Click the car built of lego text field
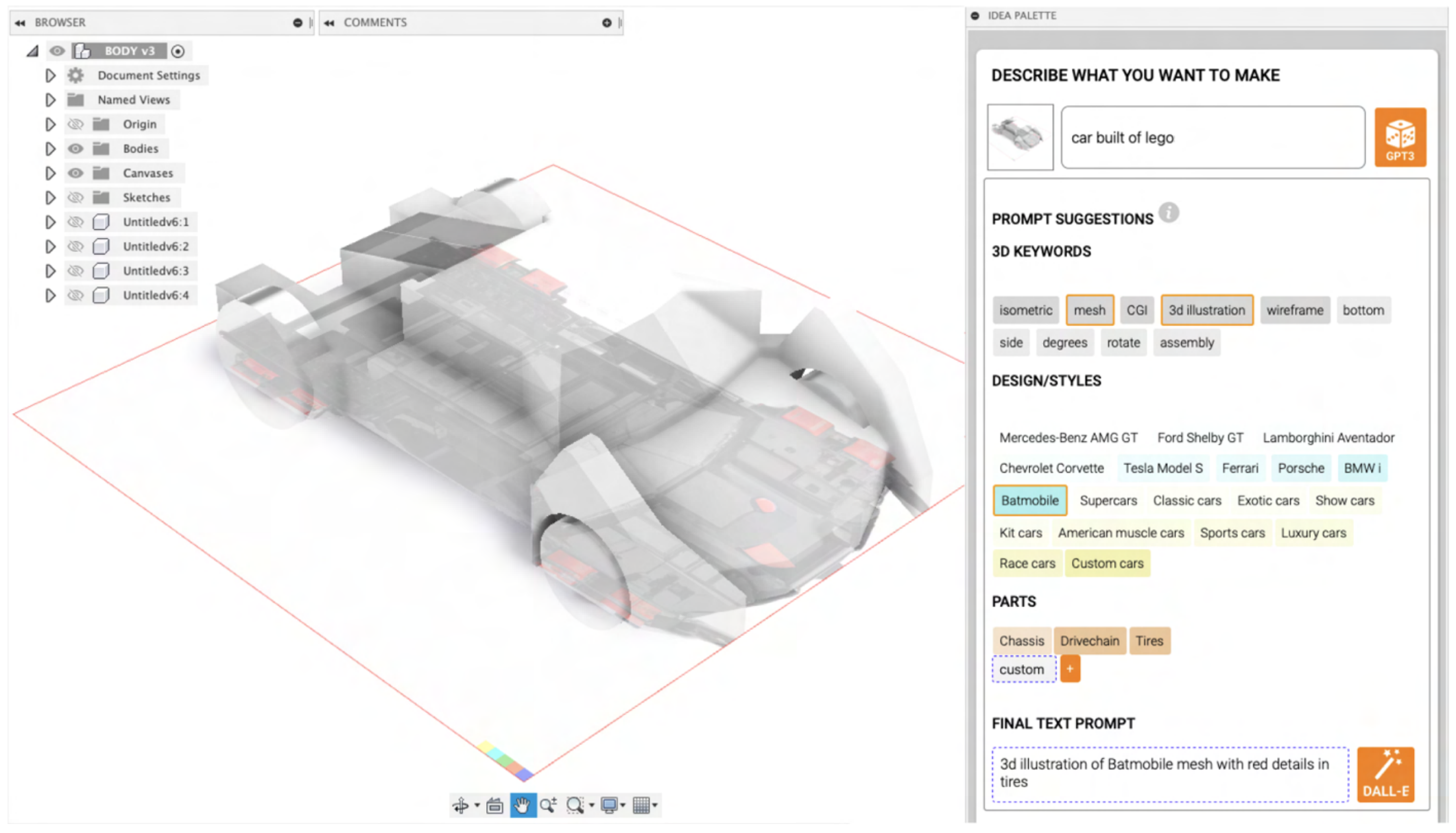 click(1213, 137)
